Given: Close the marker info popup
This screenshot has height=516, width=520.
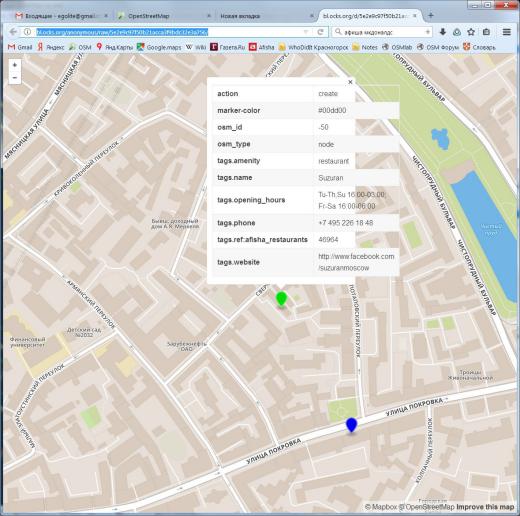Looking at the screenshot, I should point(350,82).
